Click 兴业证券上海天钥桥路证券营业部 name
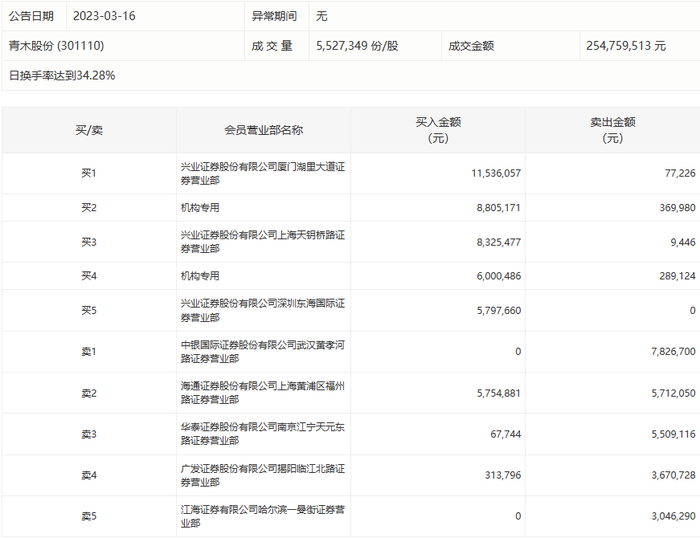Image resolution: width=700 pixels, height=538 pixels. tap(262, 242)
